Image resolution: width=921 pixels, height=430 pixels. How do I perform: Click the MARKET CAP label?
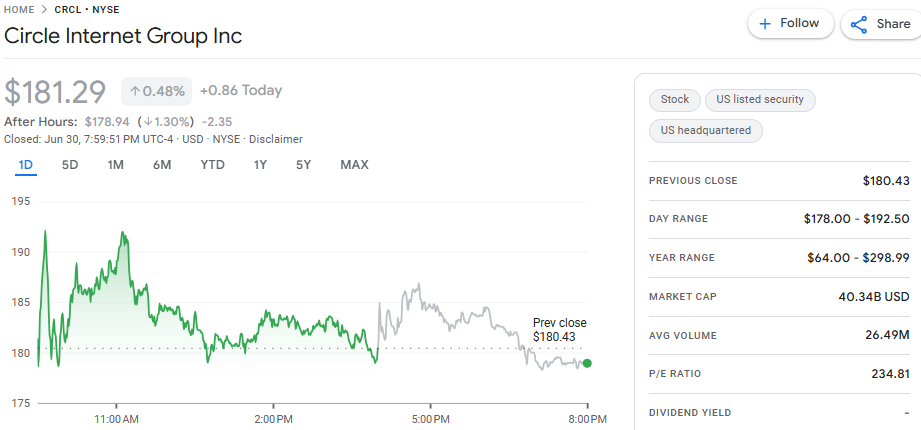(683, 297)
